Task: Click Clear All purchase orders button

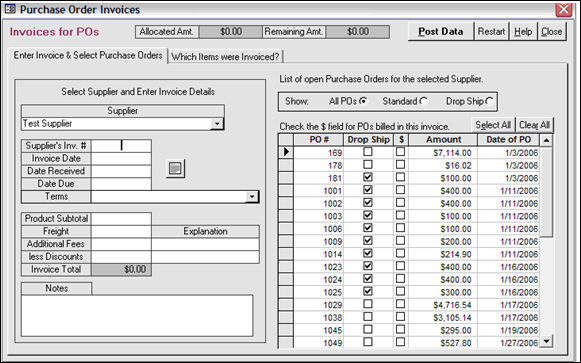Action: coord(534,125)
